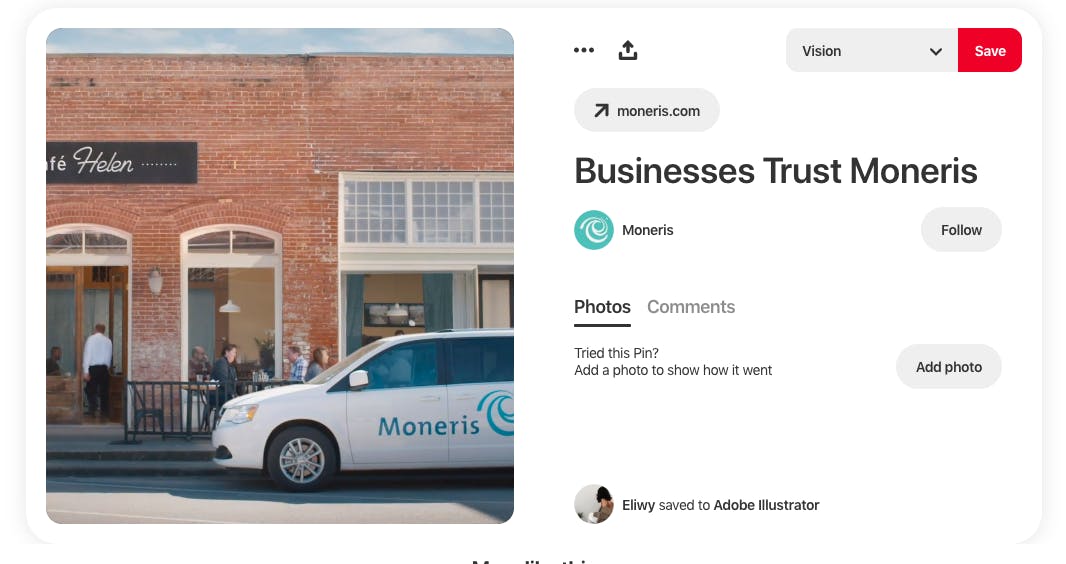The width and height of the screenshot is (1066, 564).
Task: Switch to the Comments tab
Action: pyautogui.click(x=691, y=307)
